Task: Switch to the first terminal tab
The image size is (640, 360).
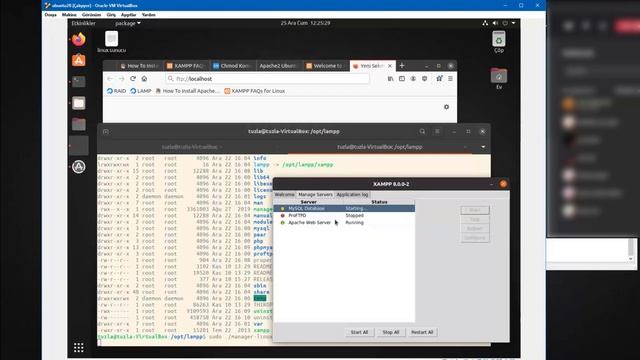Action: pyautogui.click(x=192, y=147)
